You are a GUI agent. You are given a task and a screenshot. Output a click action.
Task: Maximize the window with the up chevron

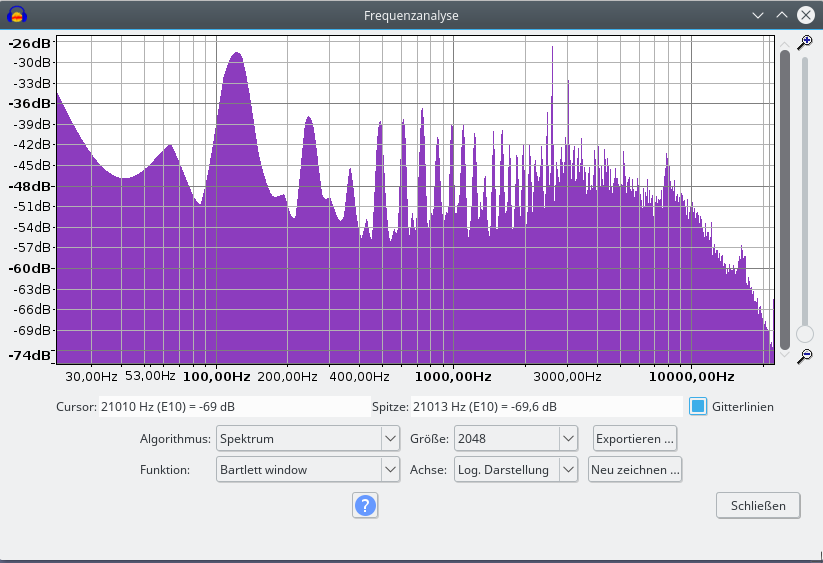pos(782,15)
